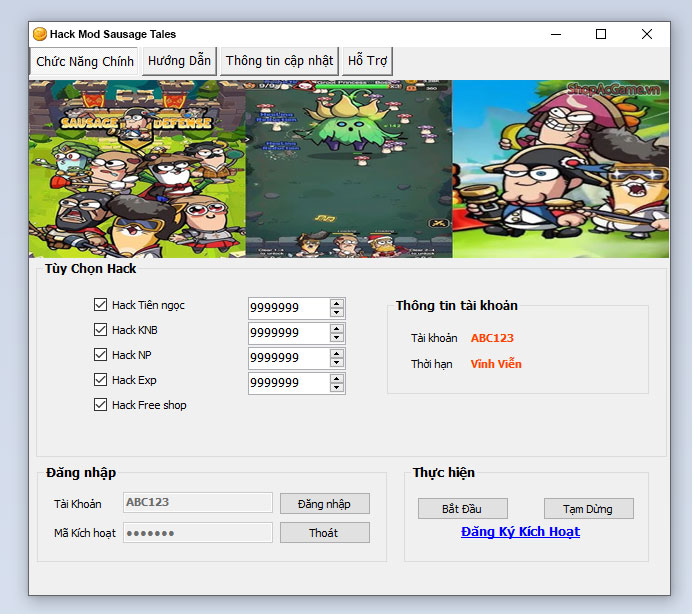This screenshot has height=616, width=693.
Task: Click the Vĩnh Viễn expiry text
Action: click(496, 364)
